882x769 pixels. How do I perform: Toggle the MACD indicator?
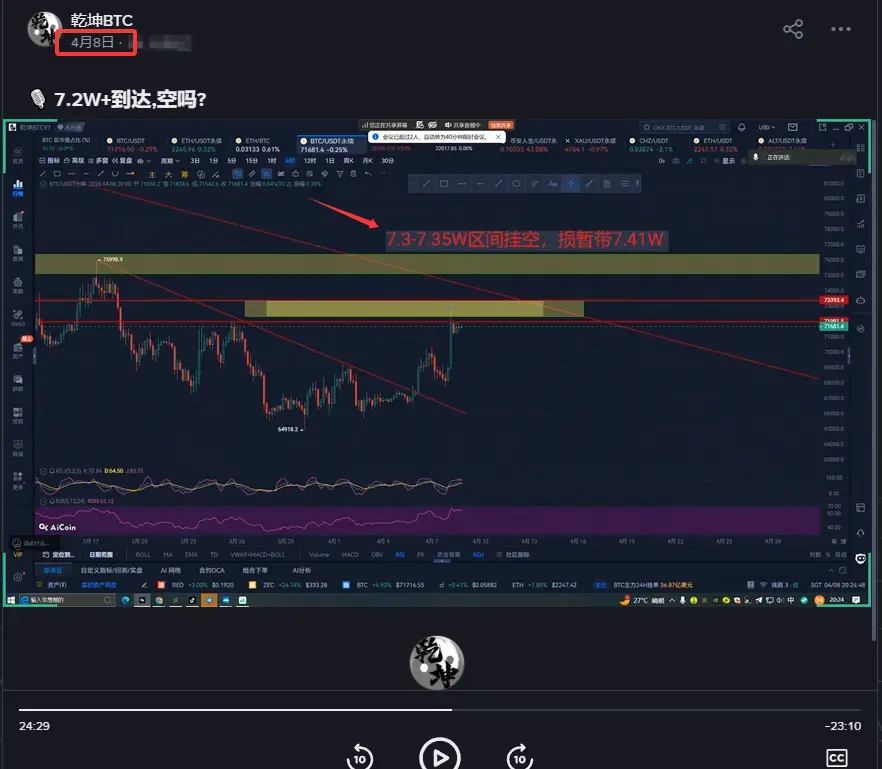click(350, 555)
